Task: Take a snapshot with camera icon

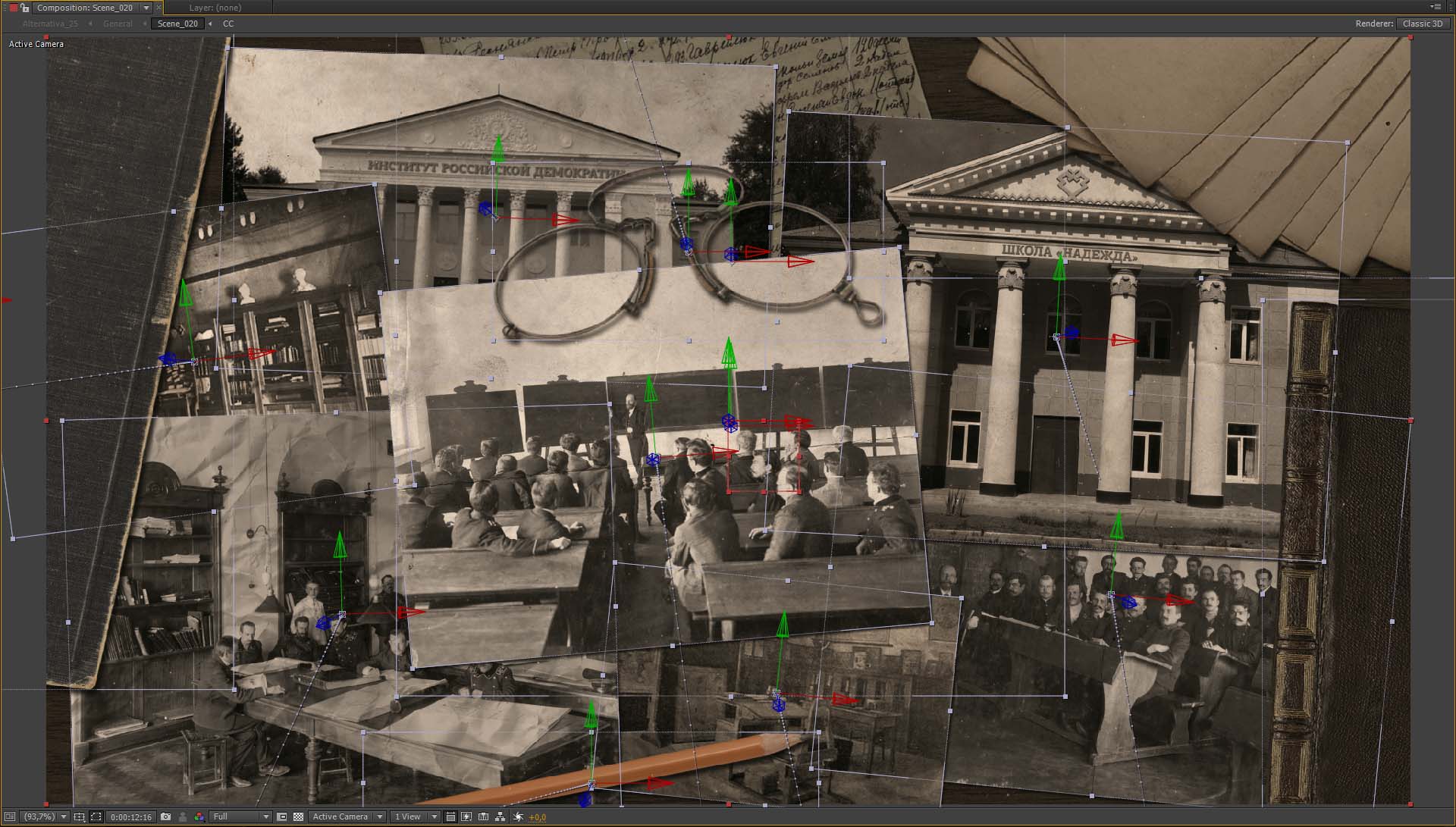Action: pyautogui.click(x=166, y=816)
